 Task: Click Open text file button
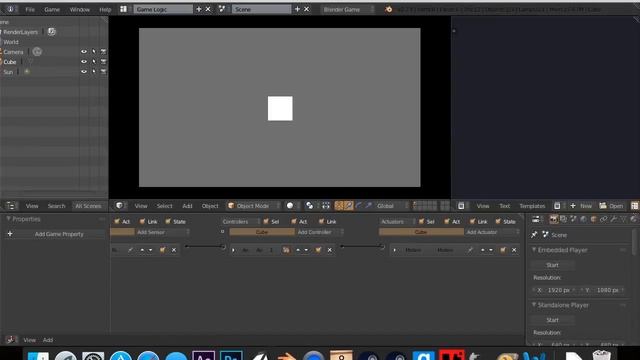tap(611, 206)
